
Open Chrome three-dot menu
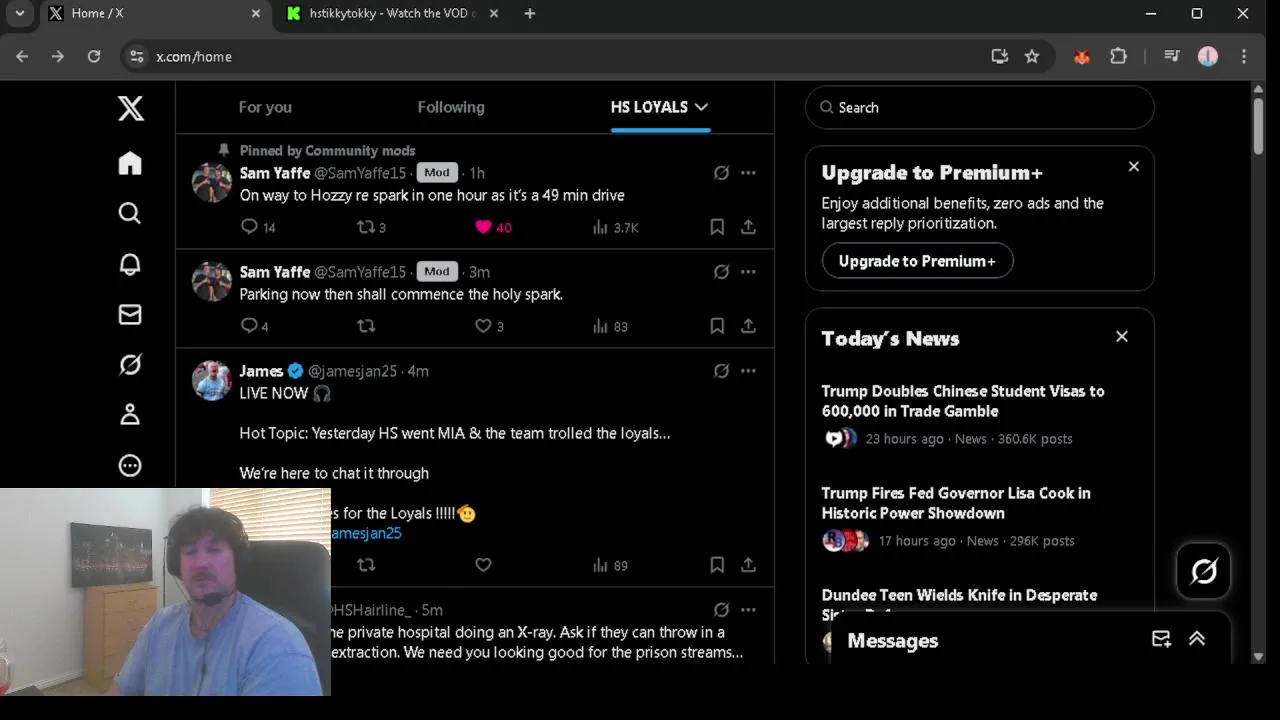click(x=1244, y=57)
